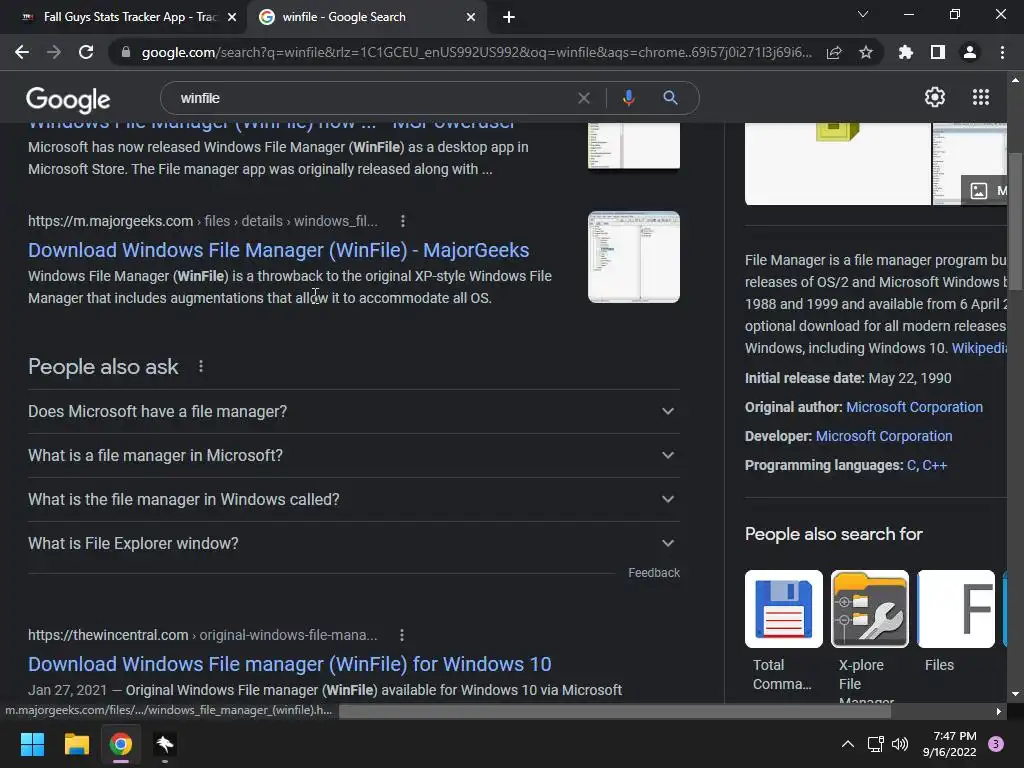The height and width of the screenshot is (768, 1024).
Task: Open the Files suggestion tile
Action: click(x=955, y=622)
